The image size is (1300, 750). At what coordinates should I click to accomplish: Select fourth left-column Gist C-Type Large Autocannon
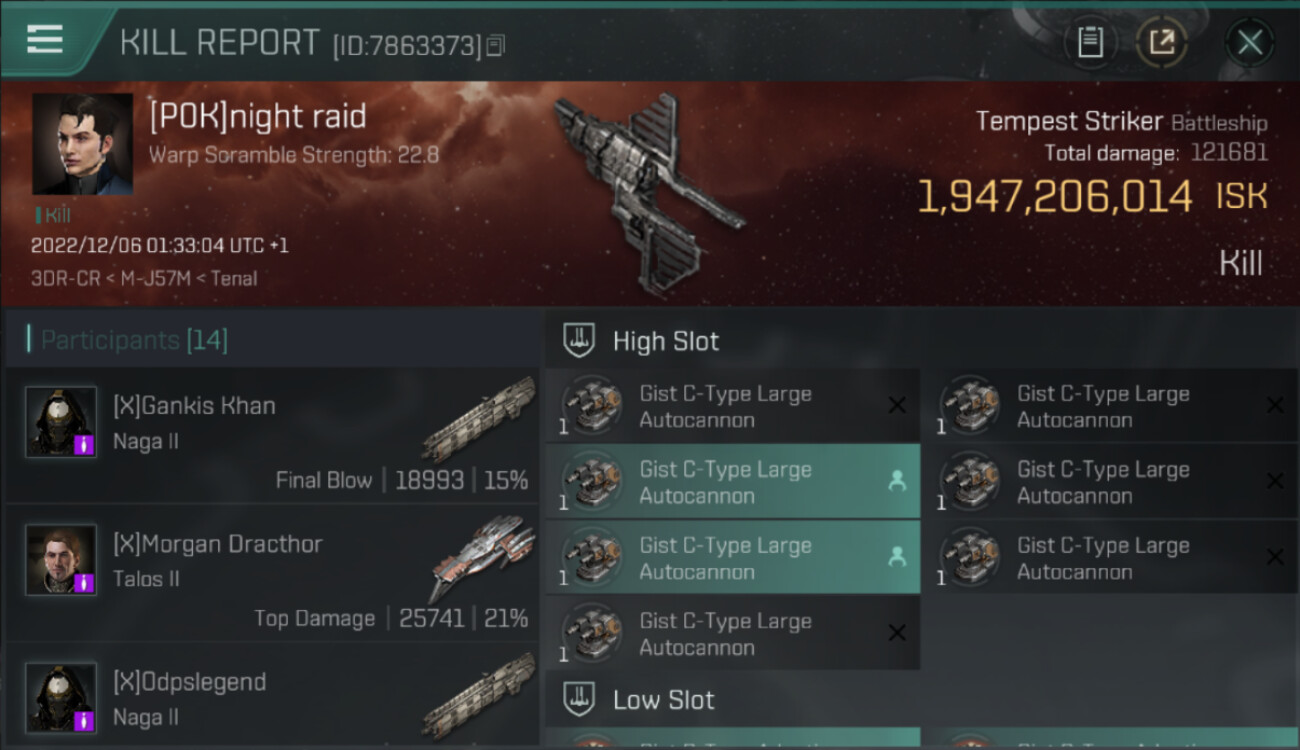[x=733, y=634]
